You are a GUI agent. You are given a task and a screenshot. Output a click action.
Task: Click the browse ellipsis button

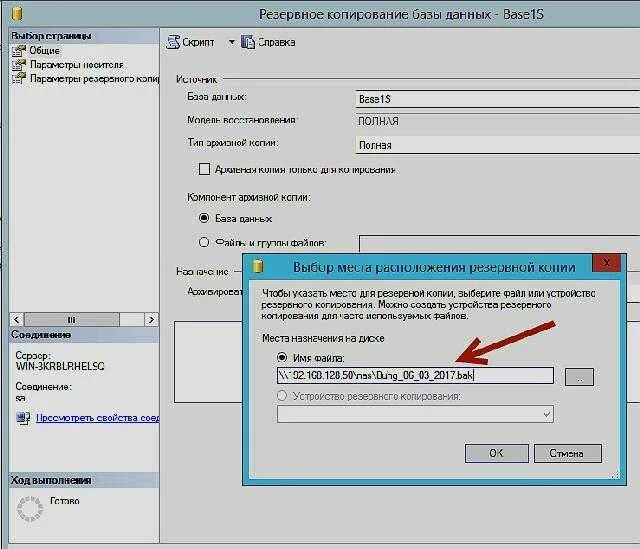coord(579,377)
